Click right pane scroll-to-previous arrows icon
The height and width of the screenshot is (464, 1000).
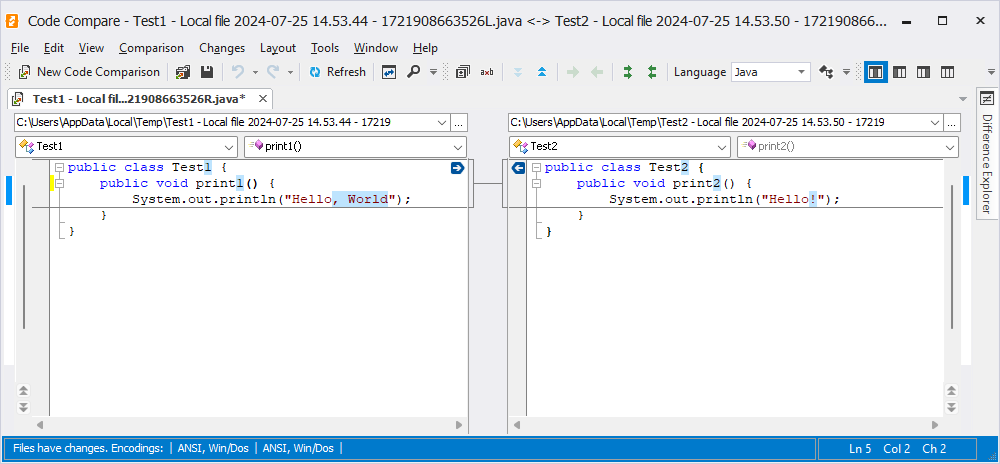coord(952,391)
